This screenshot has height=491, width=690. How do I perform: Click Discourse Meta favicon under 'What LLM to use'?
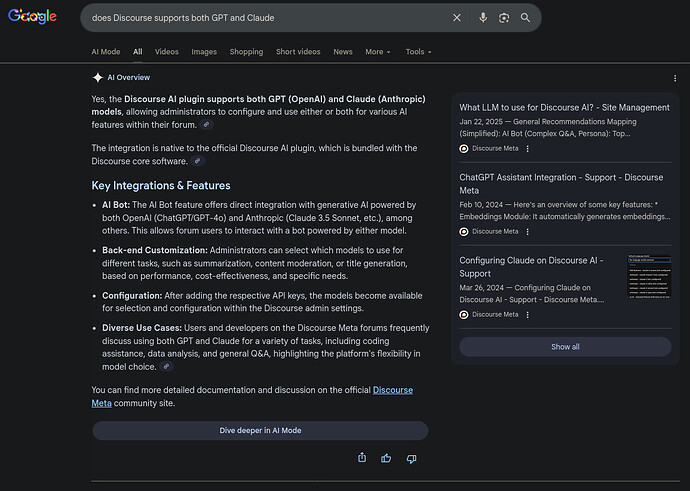(464, 149)
